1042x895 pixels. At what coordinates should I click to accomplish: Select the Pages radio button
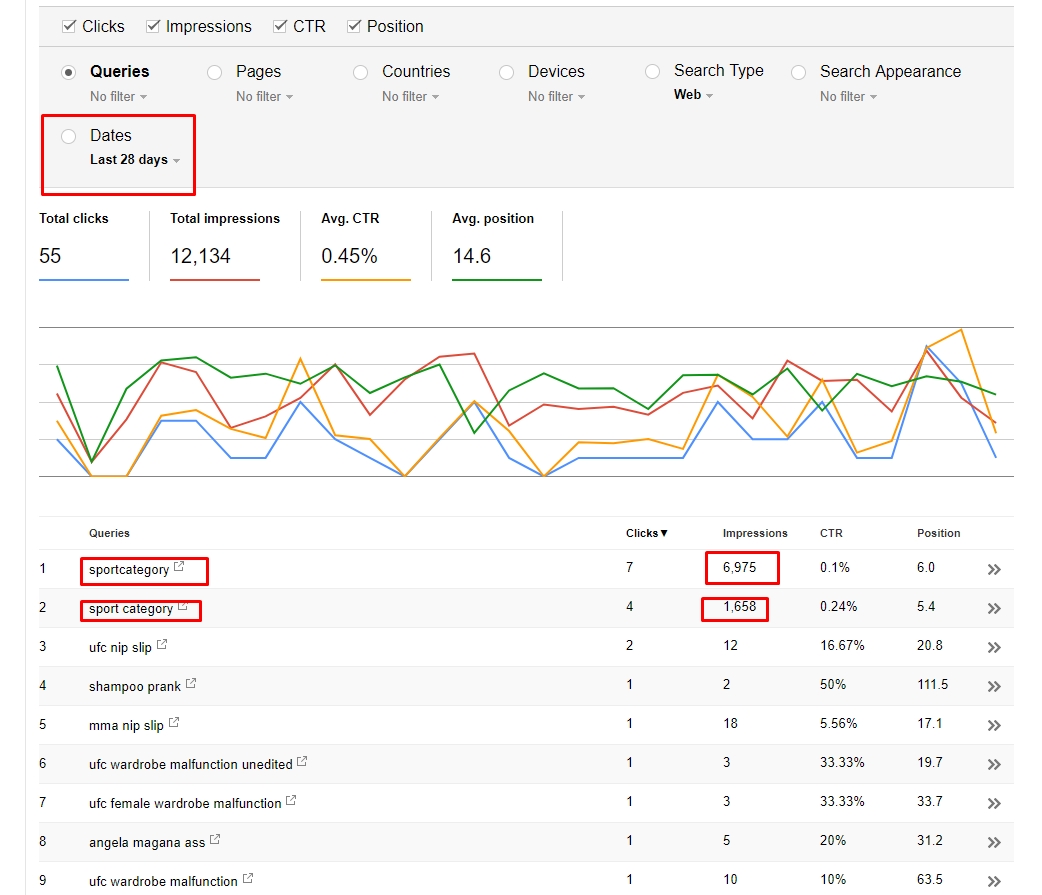pyautogui.click(x=214, y=72)
